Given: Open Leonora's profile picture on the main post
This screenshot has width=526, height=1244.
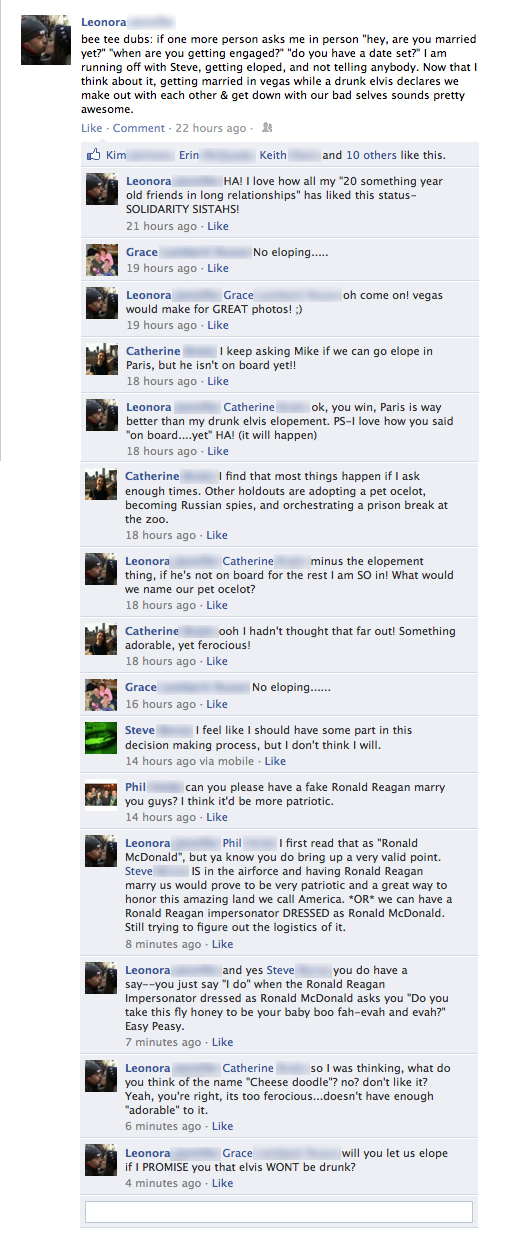Looking at the screenshot, I should pyautogui.click(x=46, y=41).
